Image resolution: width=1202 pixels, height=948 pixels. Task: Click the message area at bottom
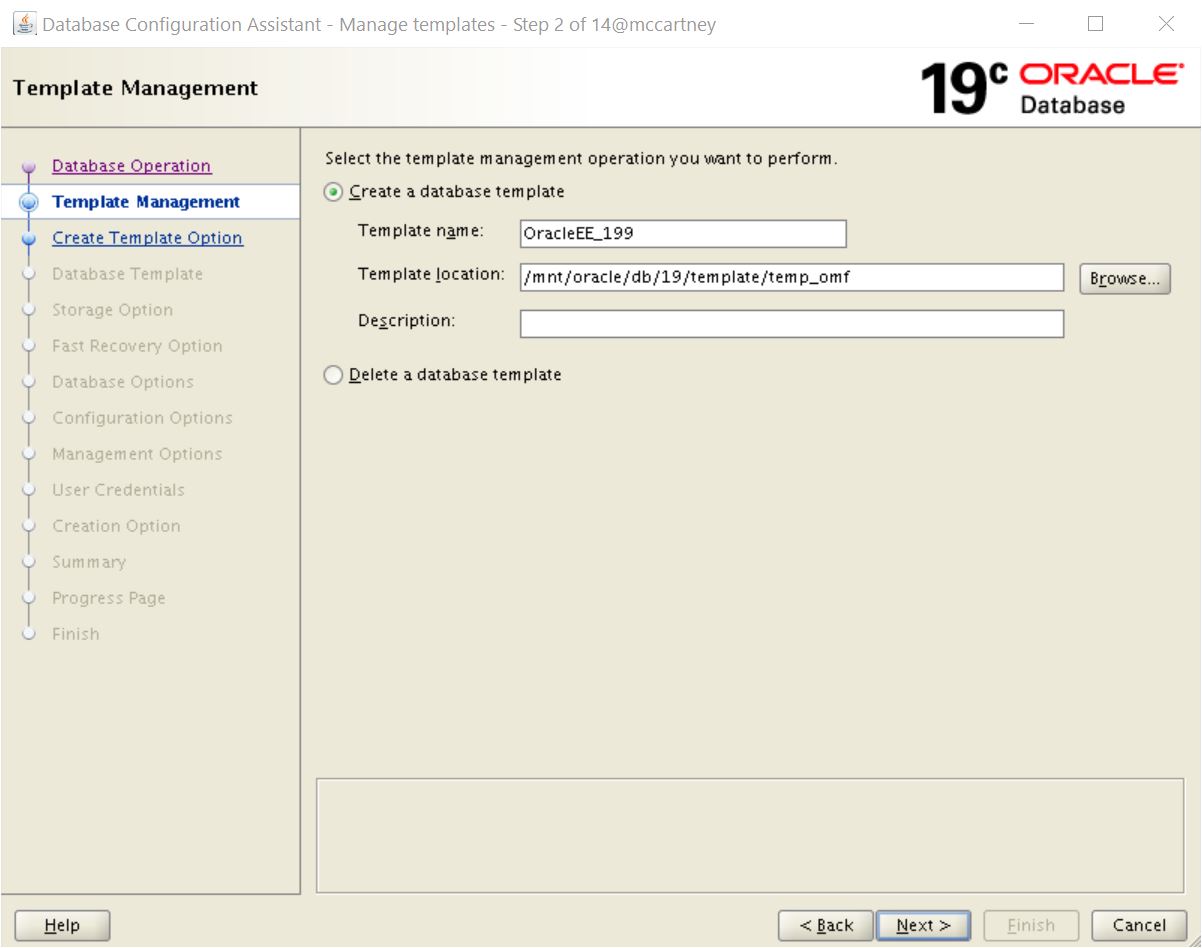coord(750,836)
